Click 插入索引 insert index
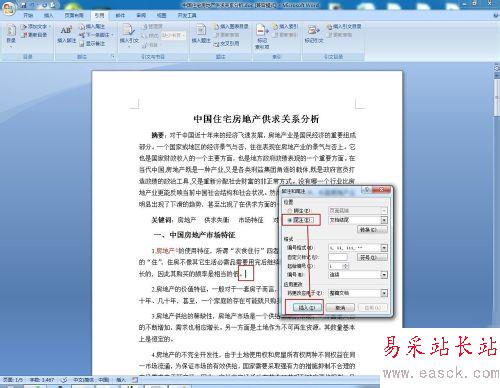 [x=285, y=26]
